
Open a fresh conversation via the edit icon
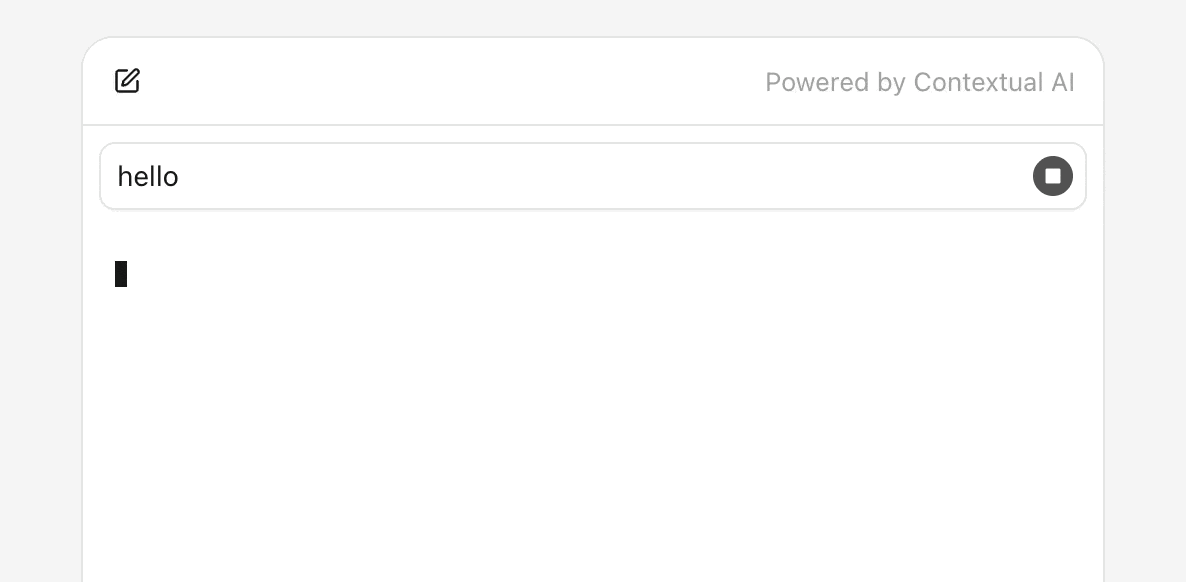[127, 81]
